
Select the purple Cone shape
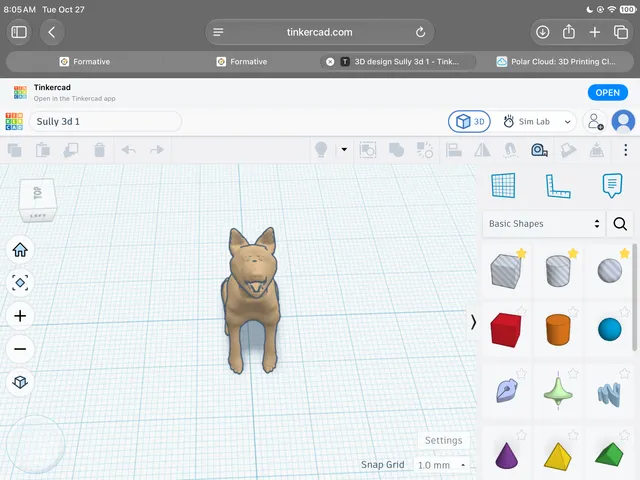pos(506,455)
